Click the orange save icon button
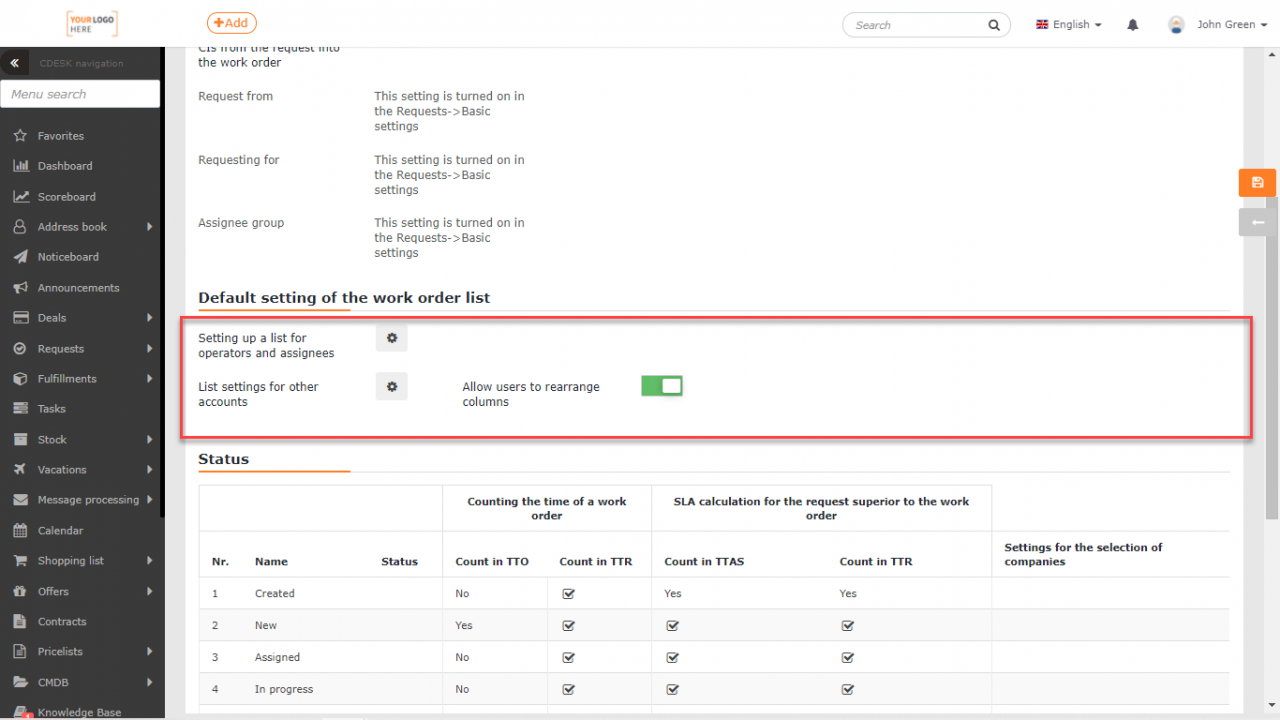The width and height of the screenshot is (1280, 720). 1257,182
